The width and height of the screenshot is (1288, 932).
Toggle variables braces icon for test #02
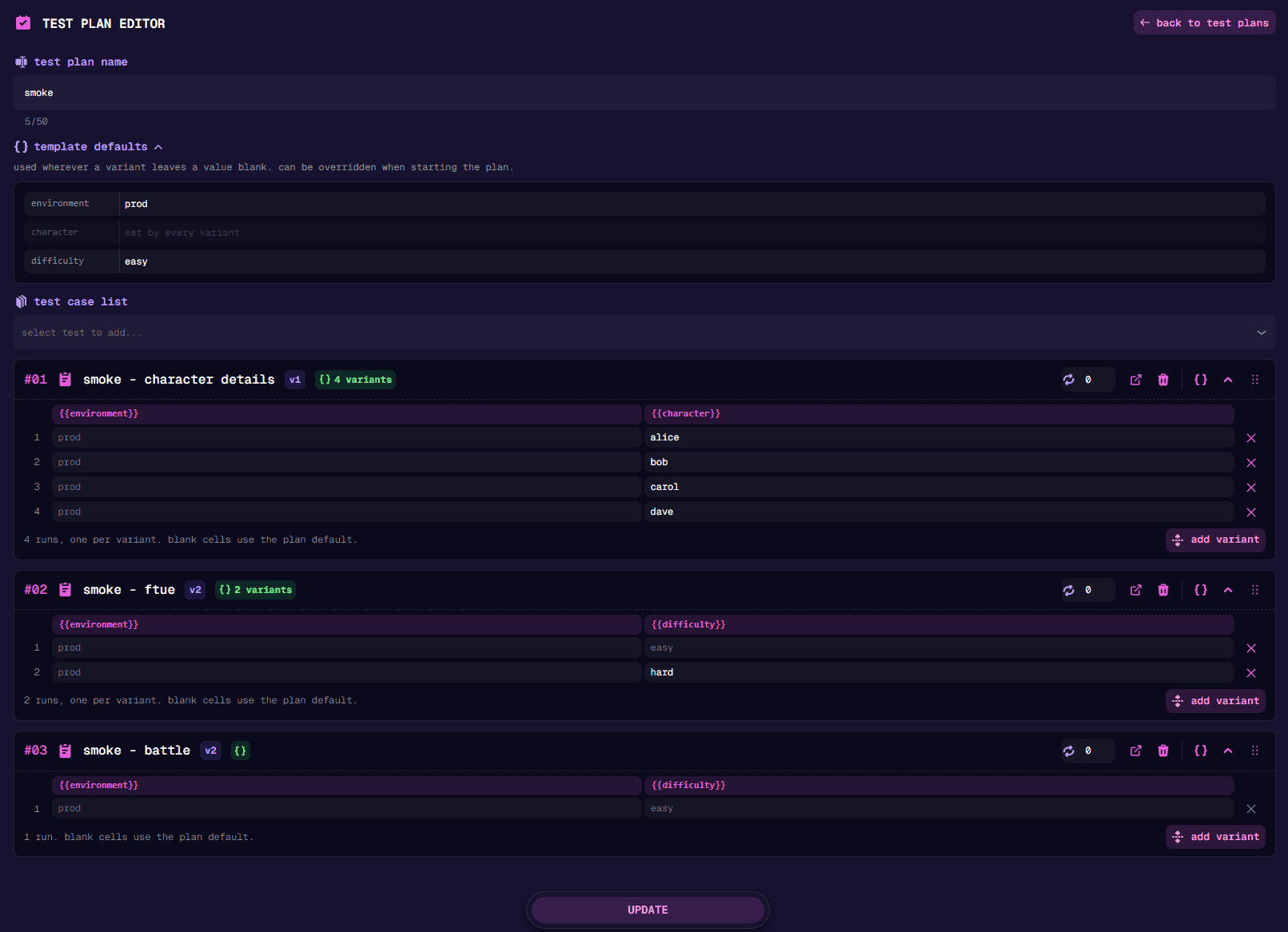pos(1201,590)
